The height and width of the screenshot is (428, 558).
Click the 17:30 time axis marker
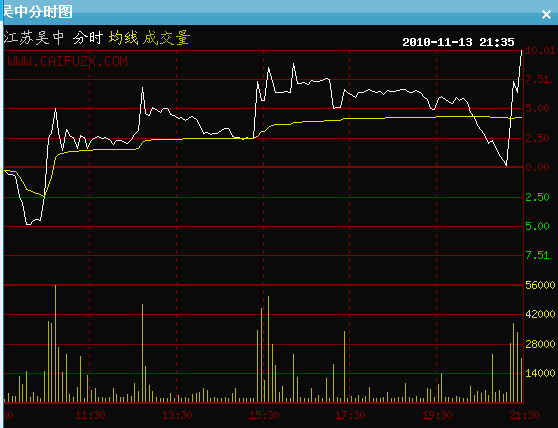click(x=351, y=415)
